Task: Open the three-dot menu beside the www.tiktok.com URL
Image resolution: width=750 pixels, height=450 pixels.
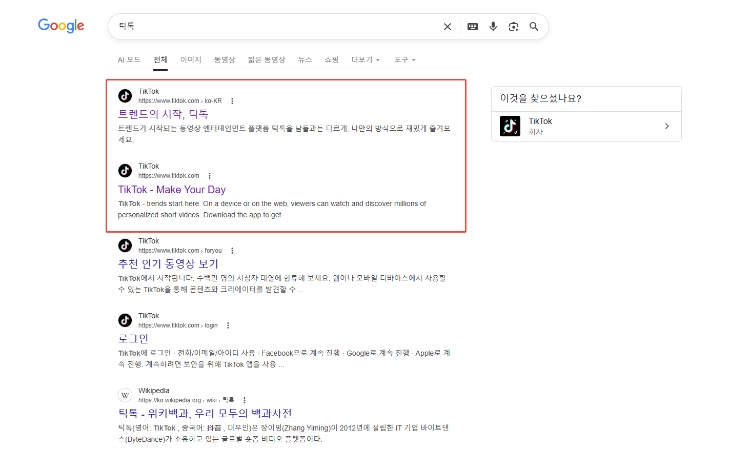Action: tap(210, 176)
